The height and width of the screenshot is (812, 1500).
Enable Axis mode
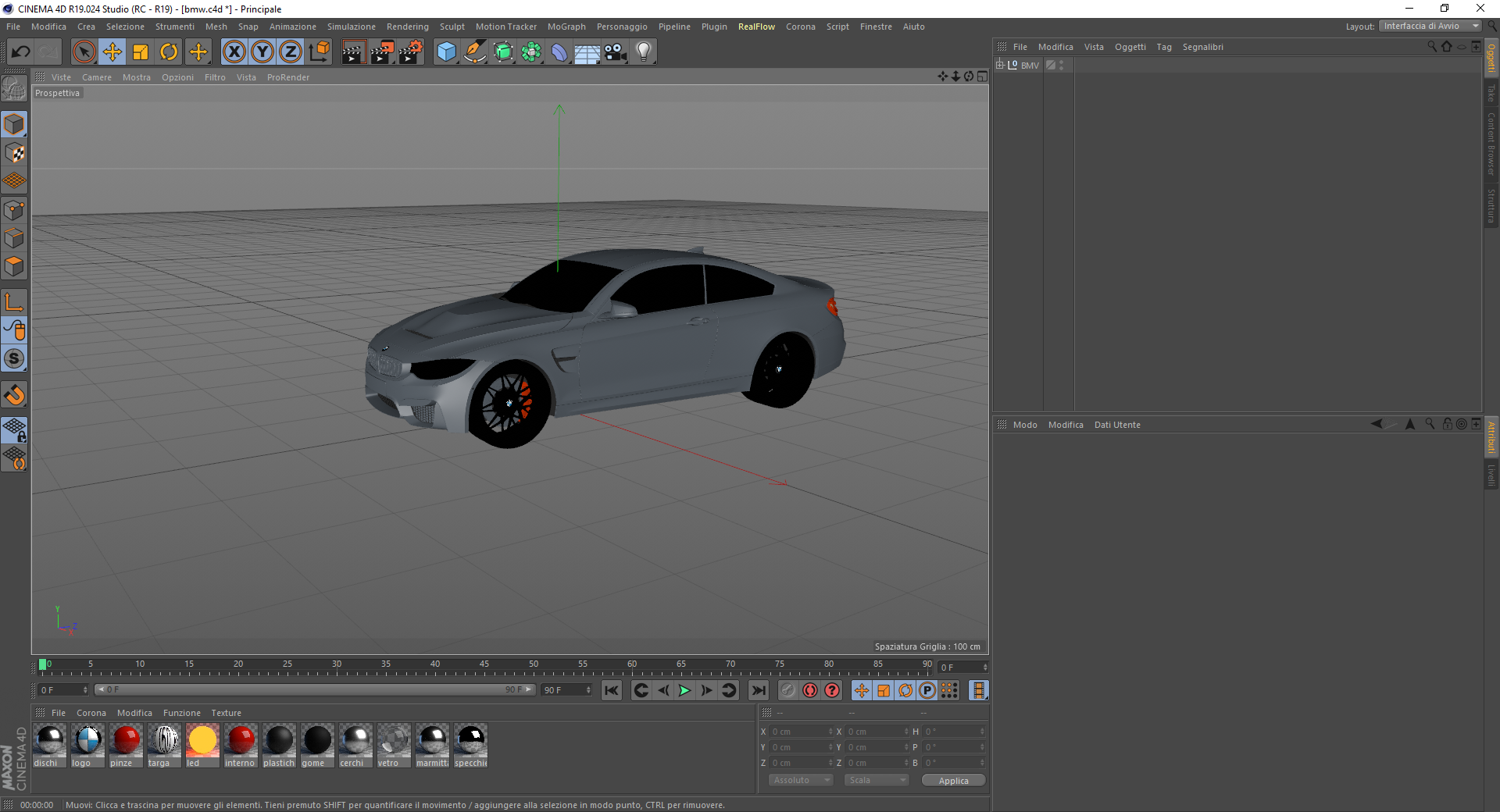point(14,302)
